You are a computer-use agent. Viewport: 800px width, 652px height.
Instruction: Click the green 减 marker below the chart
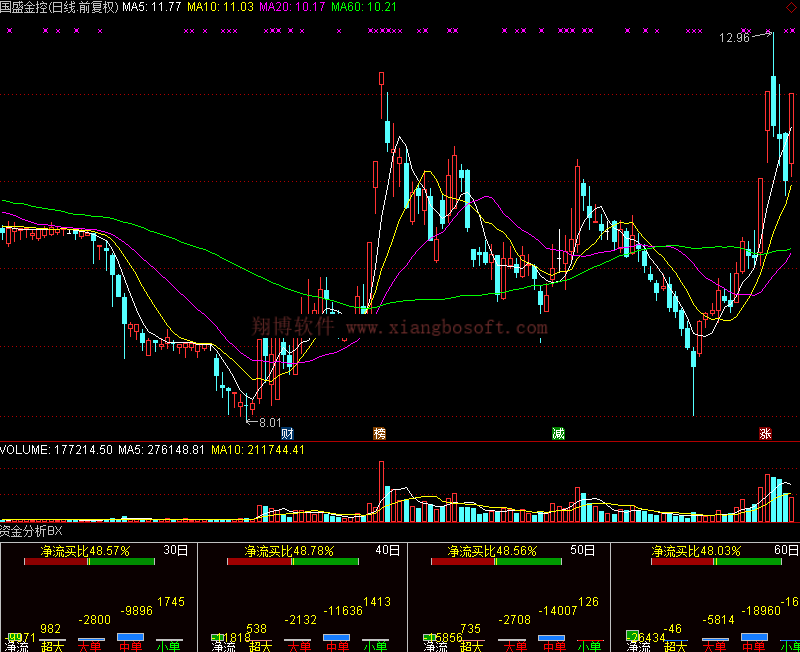558,434
